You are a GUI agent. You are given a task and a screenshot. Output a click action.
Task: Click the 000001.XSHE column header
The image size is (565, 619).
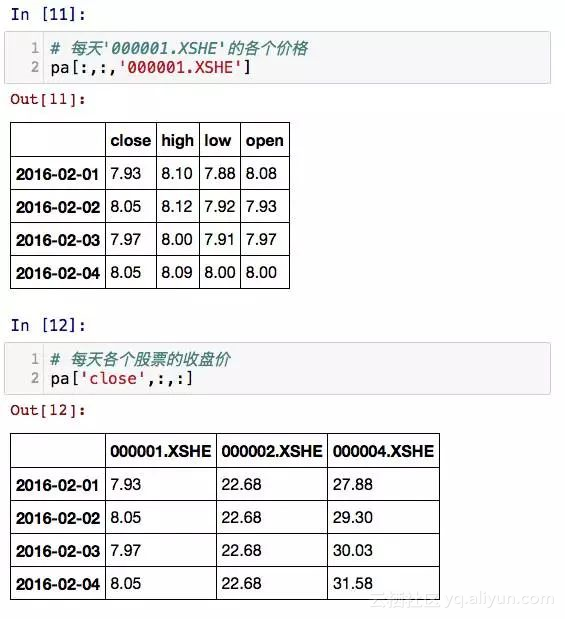pyautogui.click(x=161, y=451)
